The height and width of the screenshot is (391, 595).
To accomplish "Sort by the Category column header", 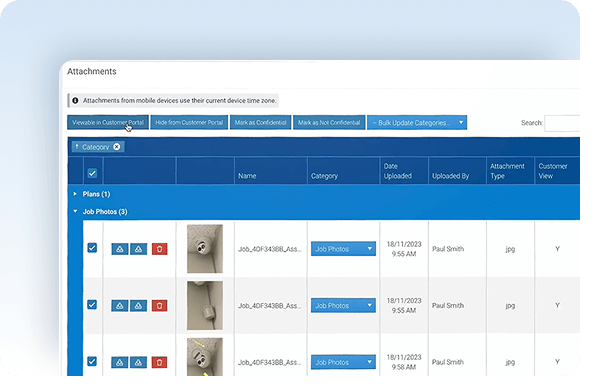I will pos(324,176).
